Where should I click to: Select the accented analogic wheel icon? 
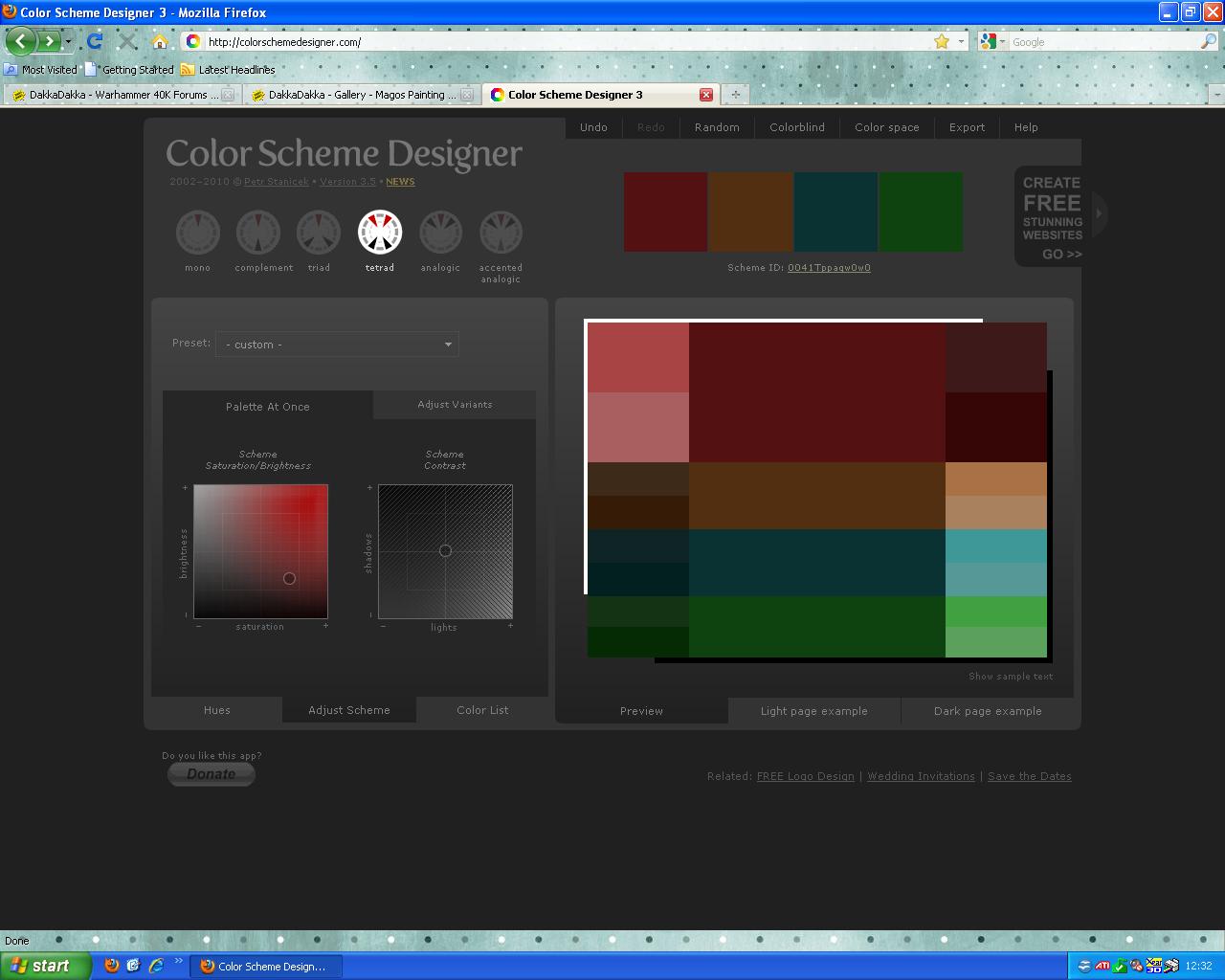[x=501, y=233]
